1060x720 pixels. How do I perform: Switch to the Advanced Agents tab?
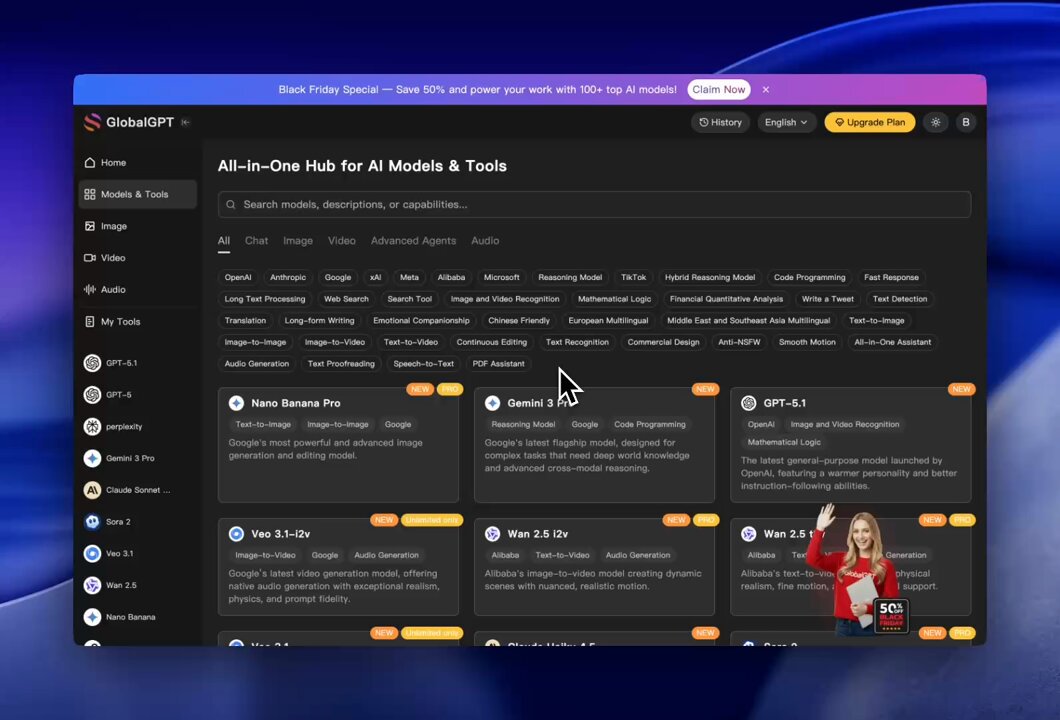coord(413,241)
